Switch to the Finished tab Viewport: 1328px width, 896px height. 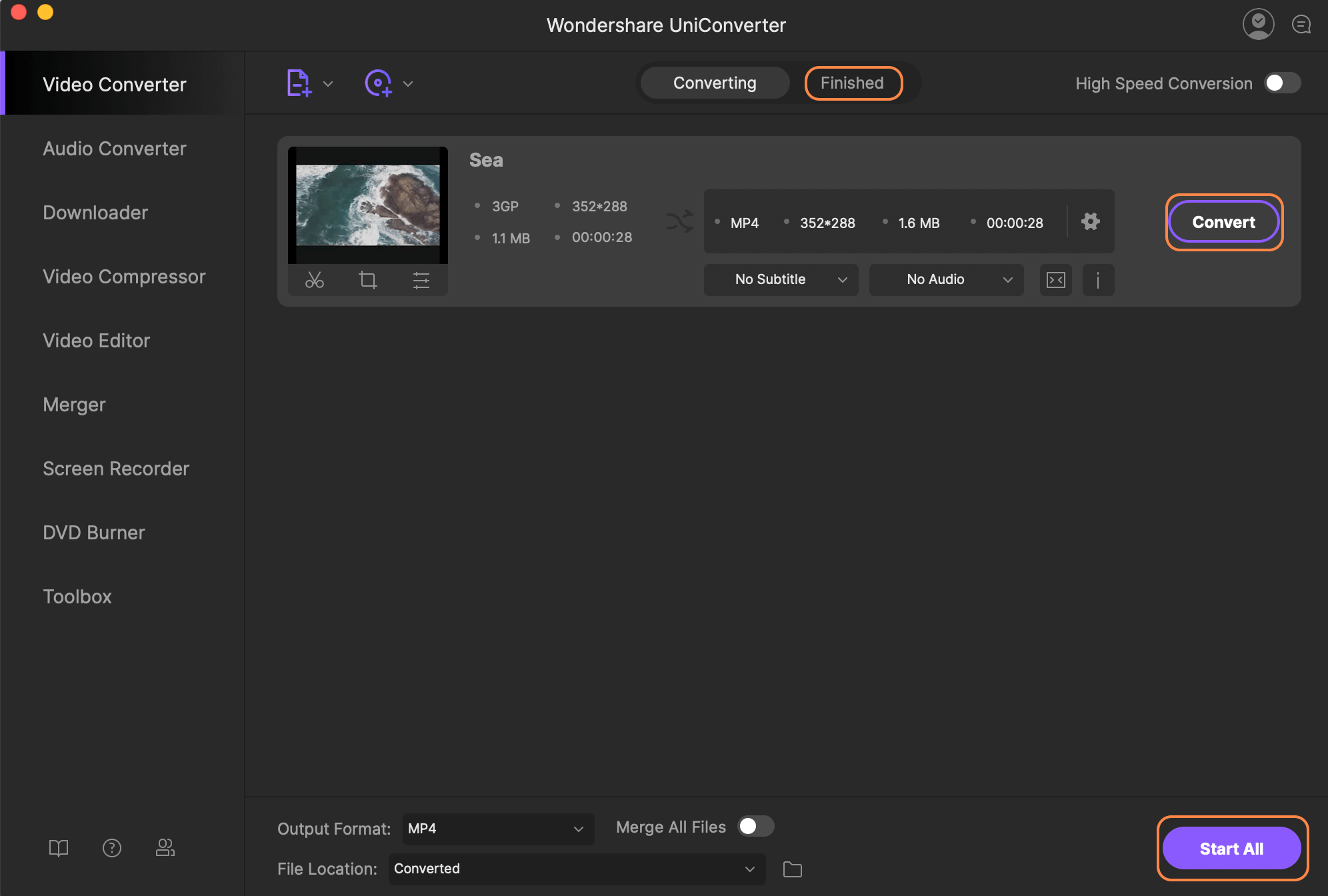(x=853, y=83)
